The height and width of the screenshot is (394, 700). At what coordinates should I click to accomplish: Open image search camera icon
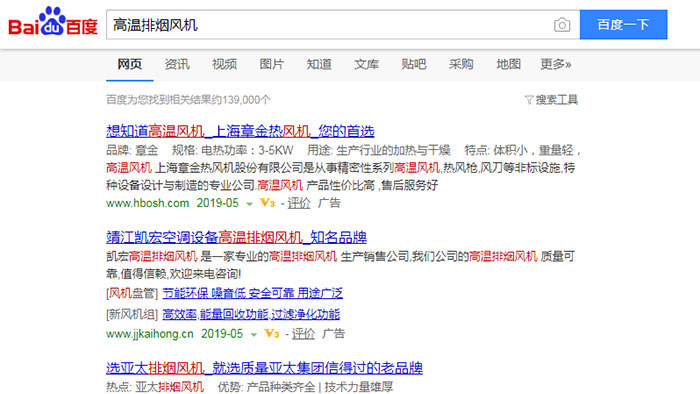(562, 25)
